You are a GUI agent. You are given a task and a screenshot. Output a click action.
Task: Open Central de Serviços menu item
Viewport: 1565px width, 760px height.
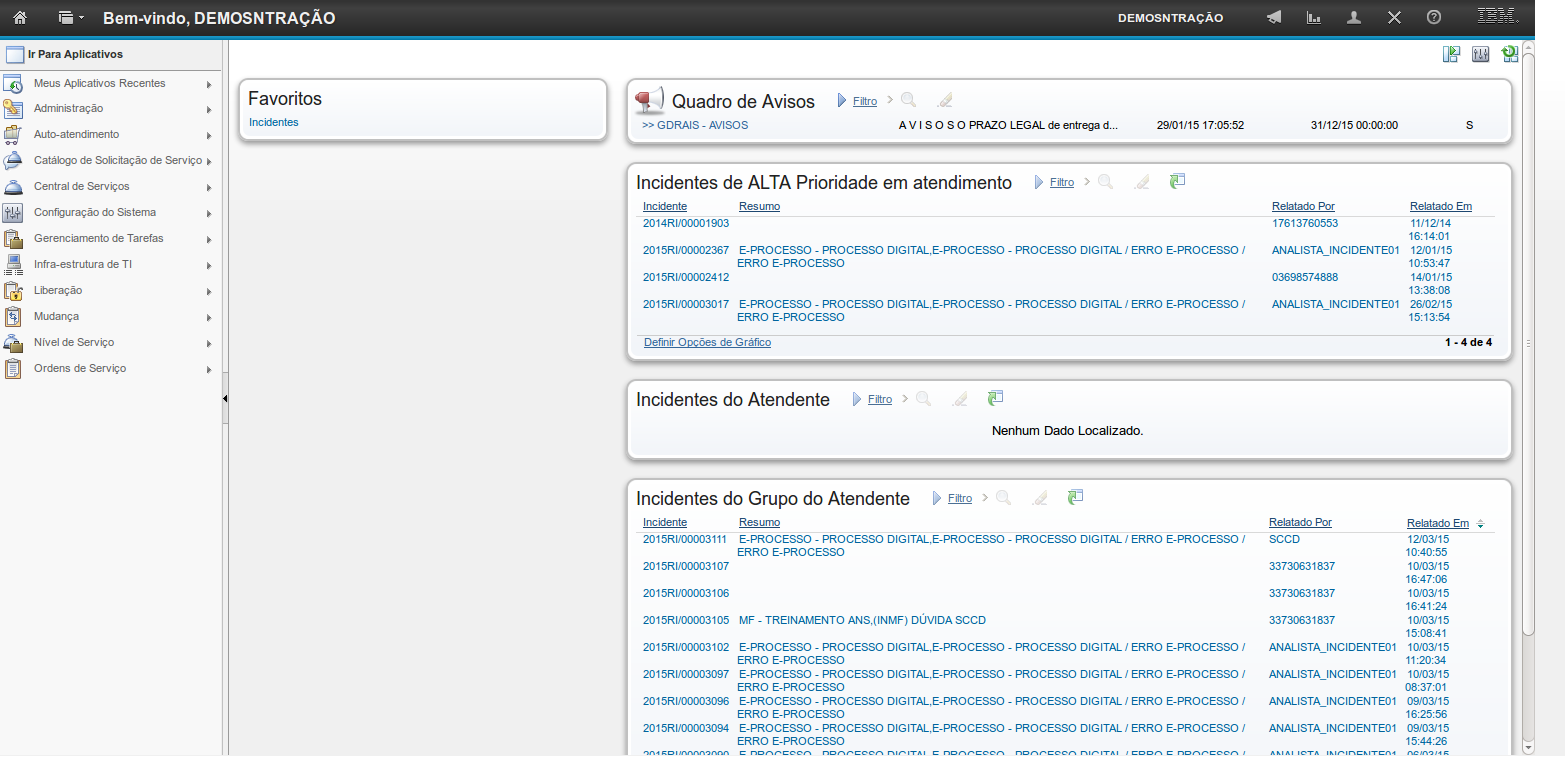pos(81,186)
